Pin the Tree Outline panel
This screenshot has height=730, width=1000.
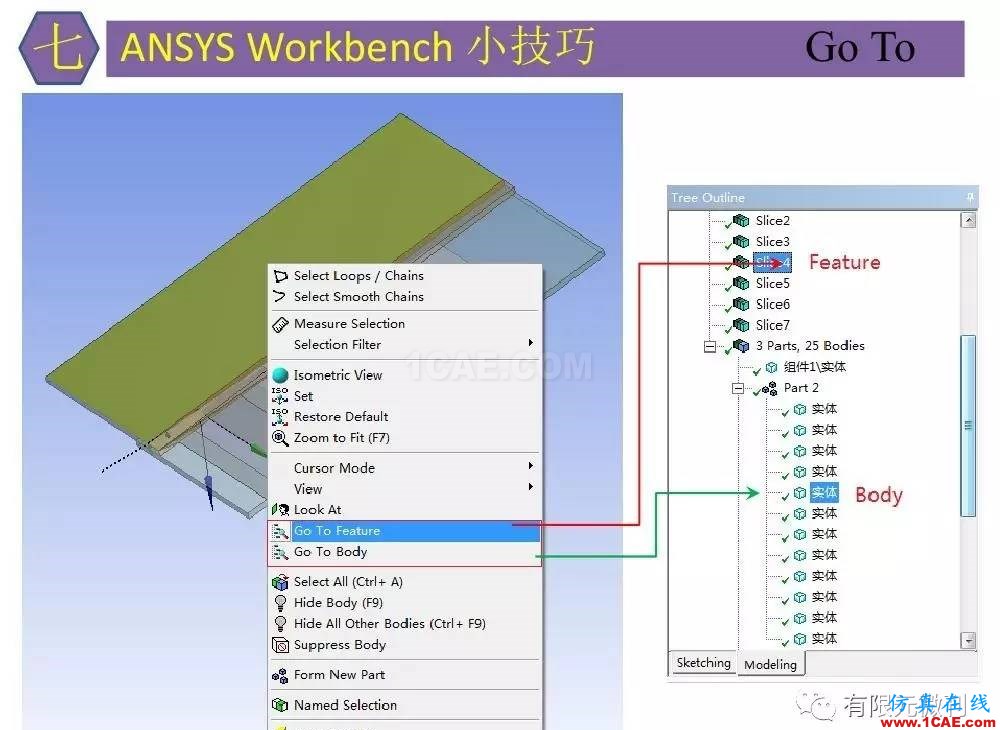[x=969, y=198]
